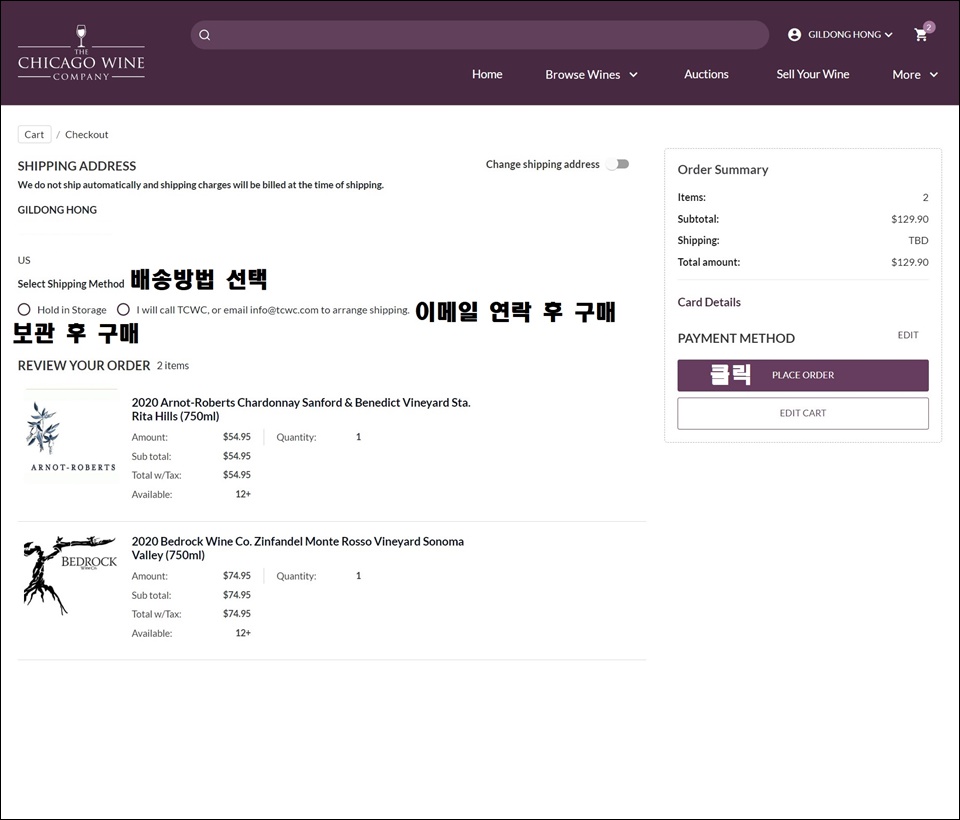
Task: Click inside the search input field
Action: pos(480,35)
